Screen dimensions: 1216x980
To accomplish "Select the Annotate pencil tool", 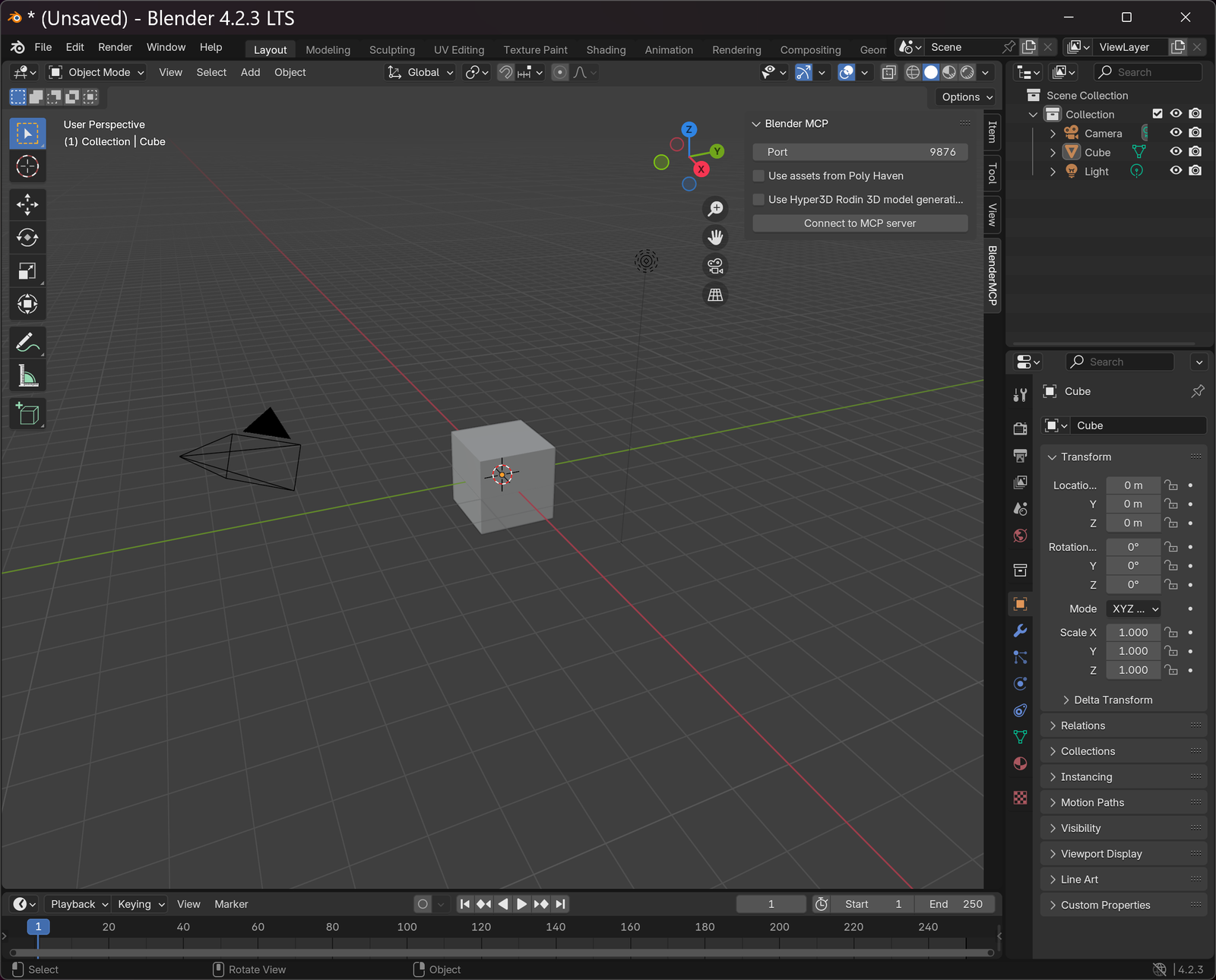I will (27, 343).
